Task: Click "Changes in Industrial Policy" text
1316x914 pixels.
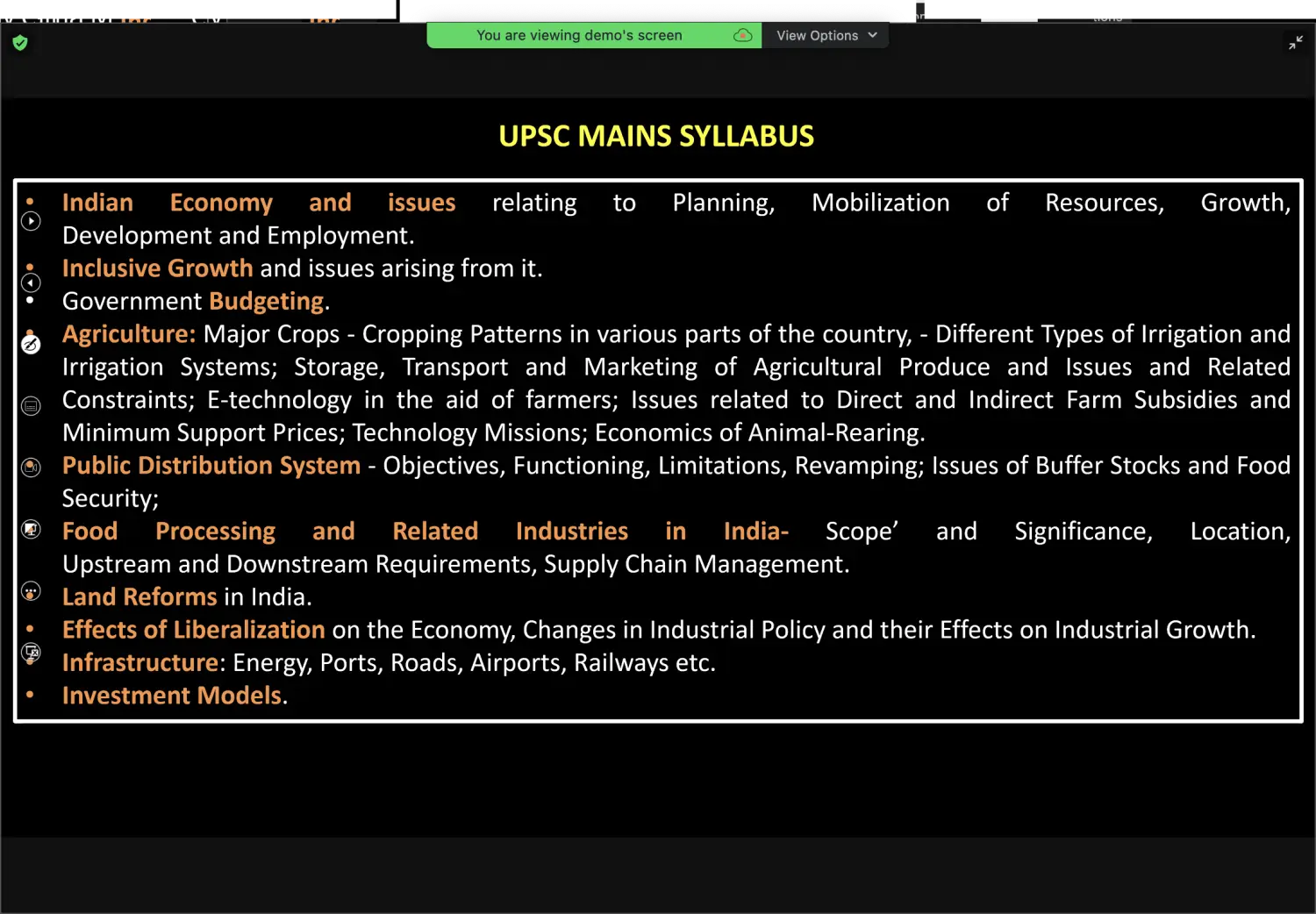Action: [x=674, y=630]
